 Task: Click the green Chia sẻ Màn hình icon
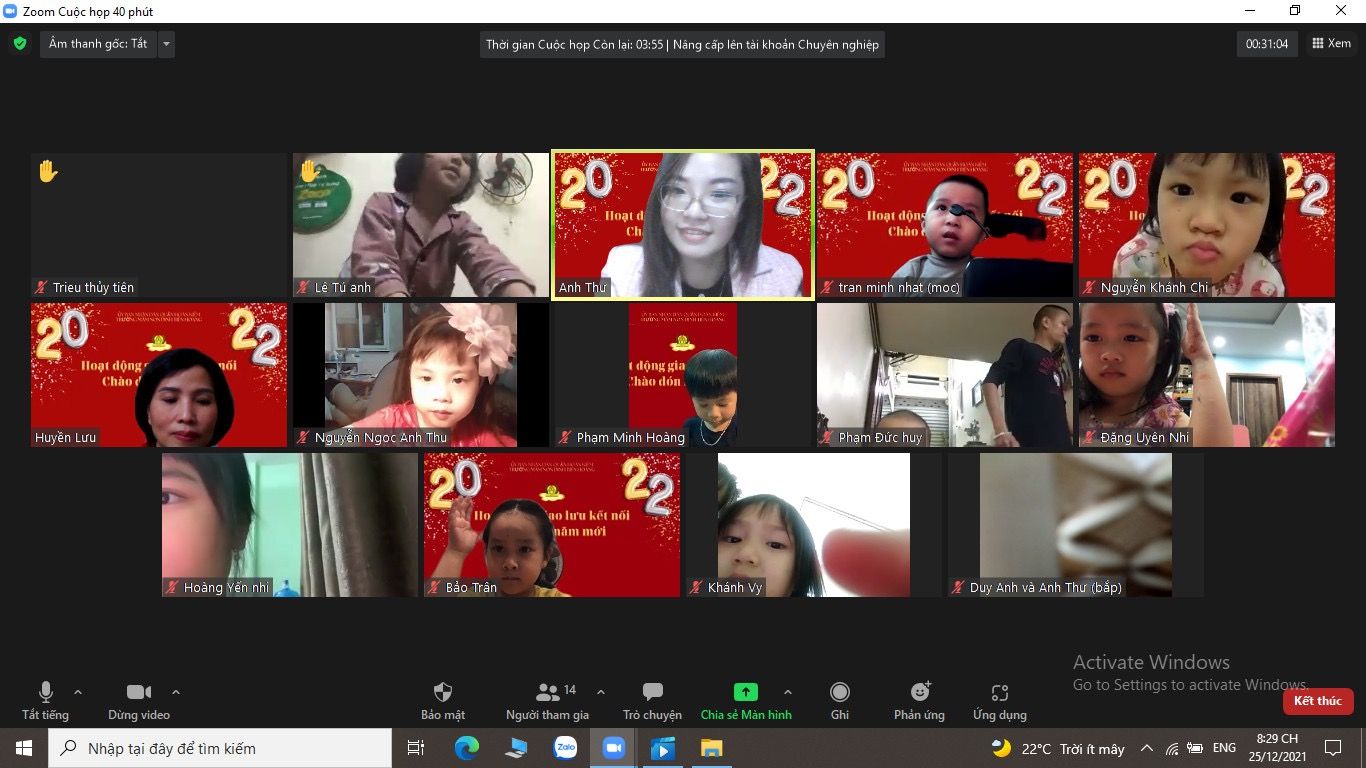point(745,692)
